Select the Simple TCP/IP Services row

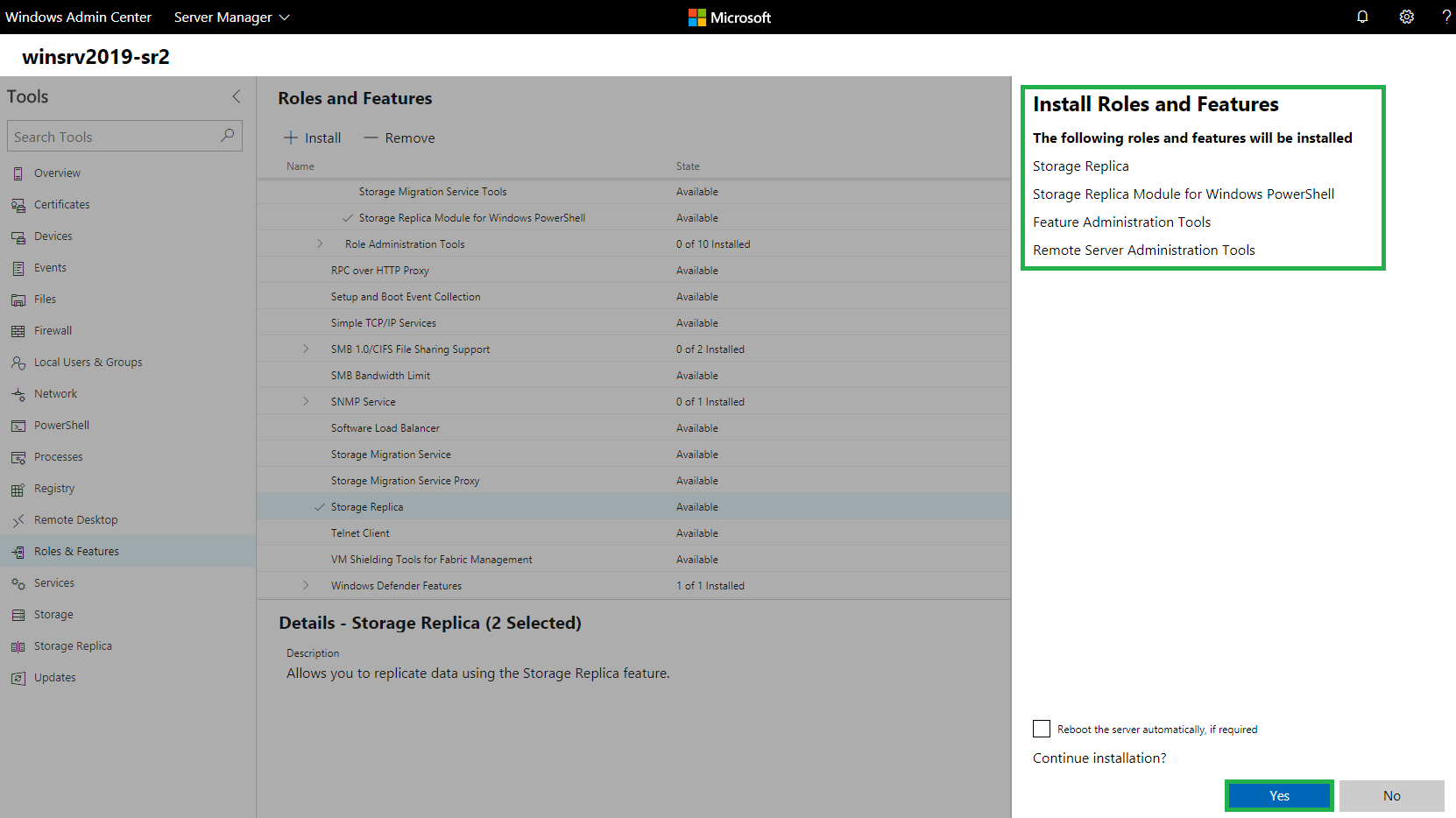click(x=633, y=323)
